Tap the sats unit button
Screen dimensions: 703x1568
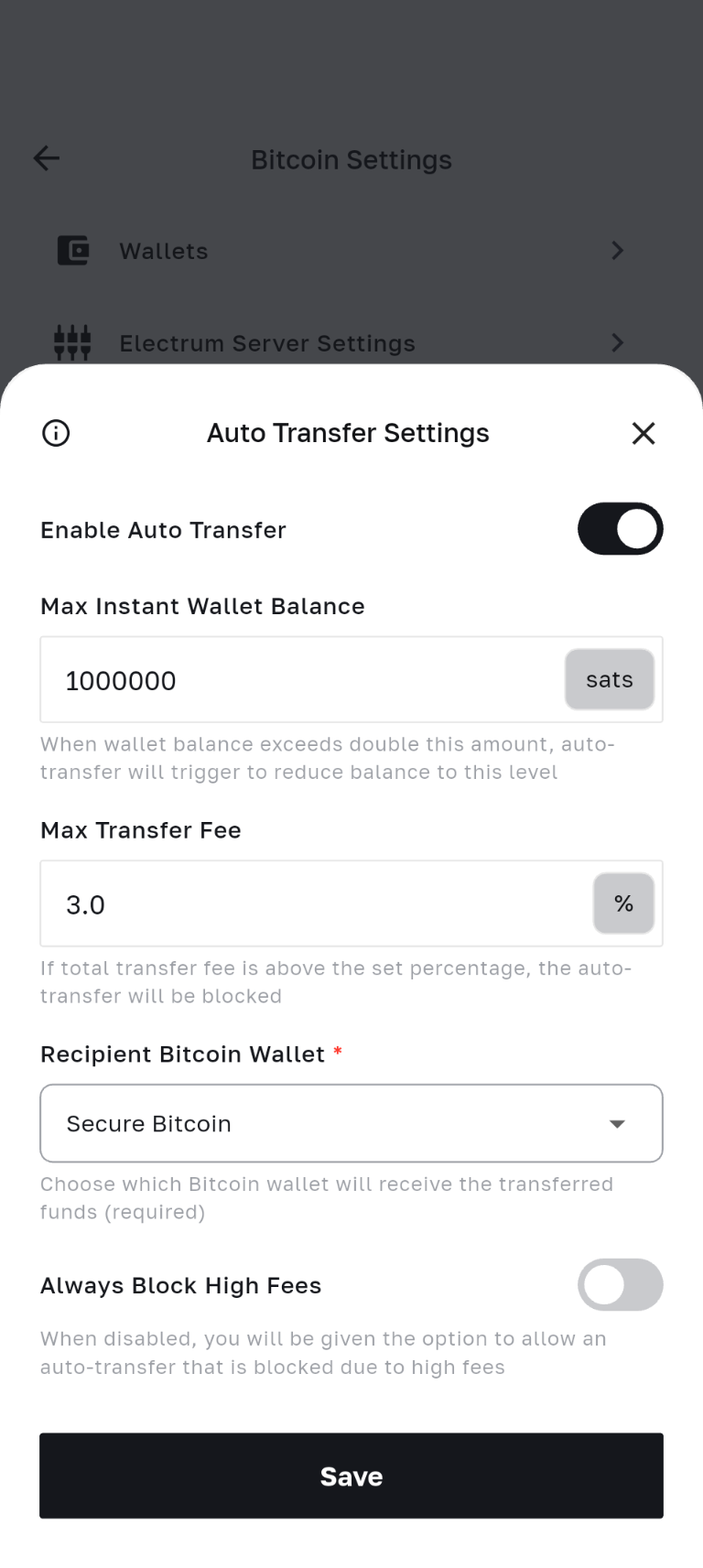(610, 680)
